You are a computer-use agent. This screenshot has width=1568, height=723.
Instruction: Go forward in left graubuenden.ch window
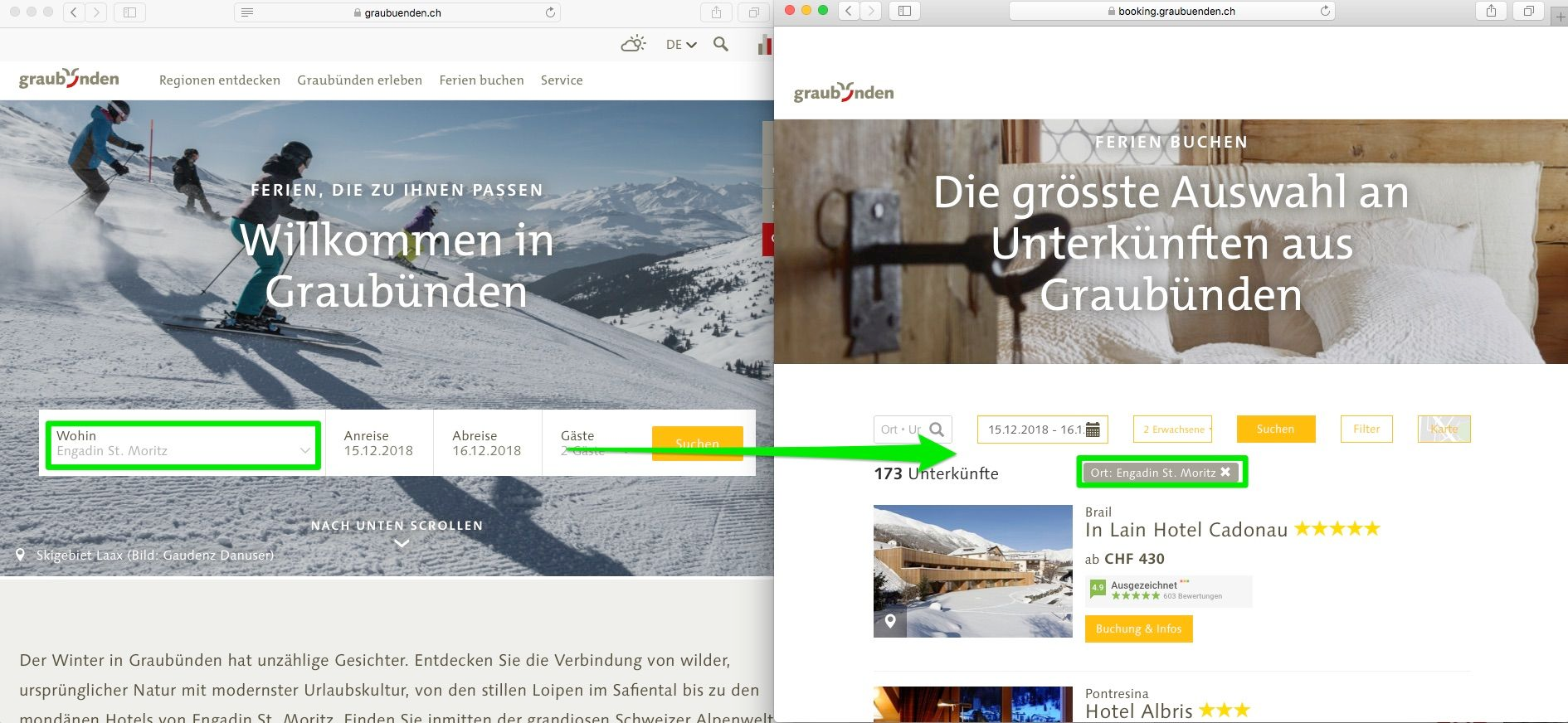pyautogui.click(x=96, y=12)
